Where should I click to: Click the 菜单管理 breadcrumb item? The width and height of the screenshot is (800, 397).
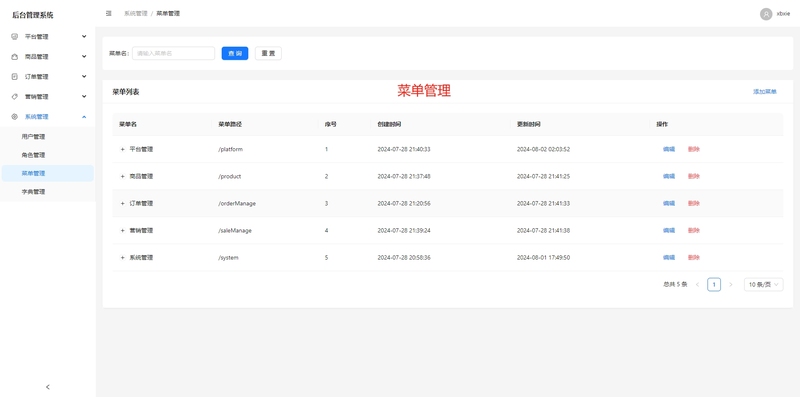tap(168, 14)
